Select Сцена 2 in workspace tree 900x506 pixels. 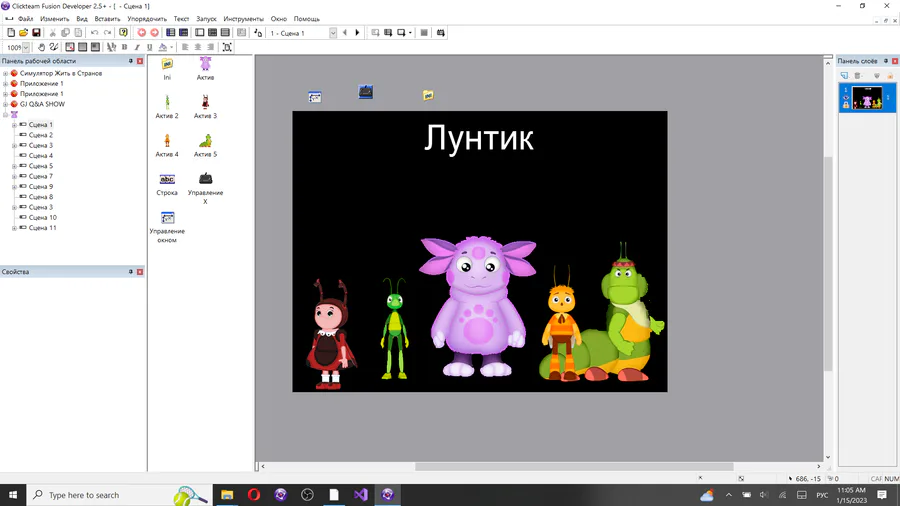click(x=41, y=135)
